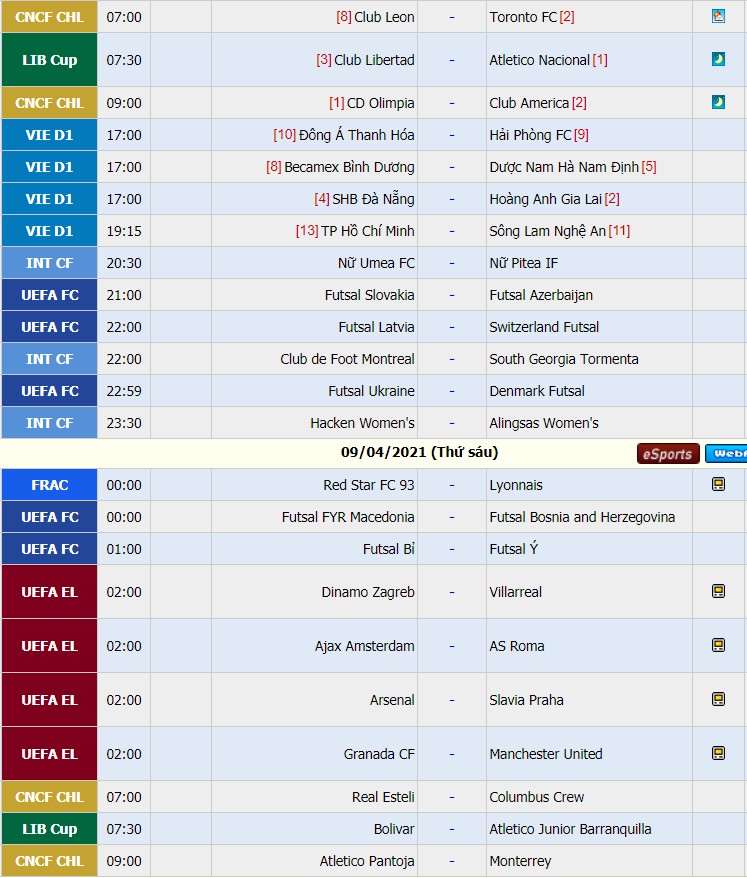This screenshot has height=878, width=747.
Task: Select the VIE D1 label for TP Hồ Chí Minh
Action: 49,231
